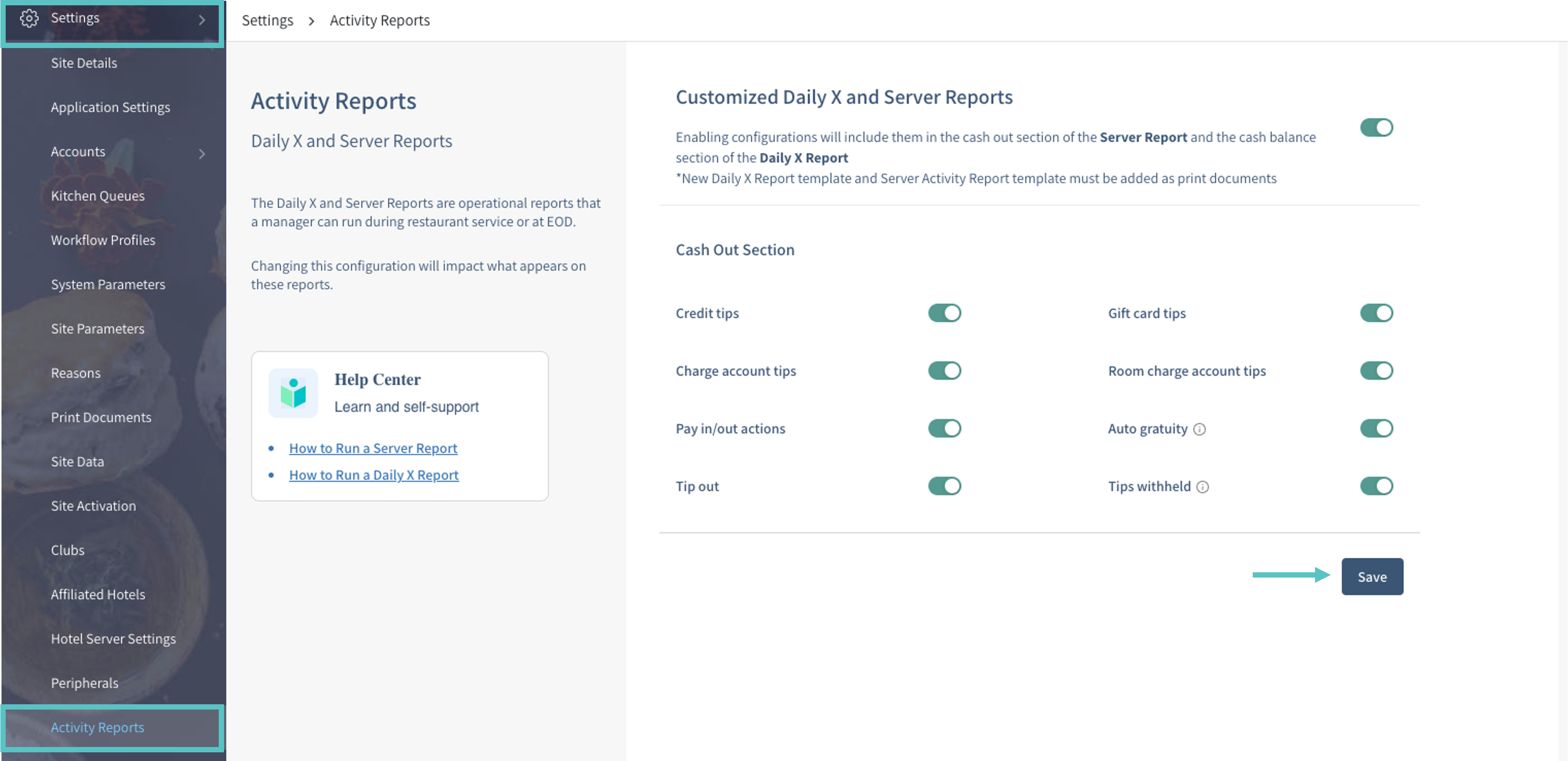Toggle Charge account tips switch
This screenshot has height=761, width=1568.
(x=944, y=371)
